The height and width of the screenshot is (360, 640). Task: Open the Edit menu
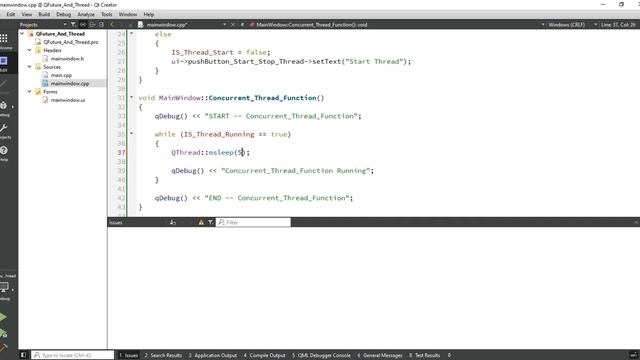(11, 14)
